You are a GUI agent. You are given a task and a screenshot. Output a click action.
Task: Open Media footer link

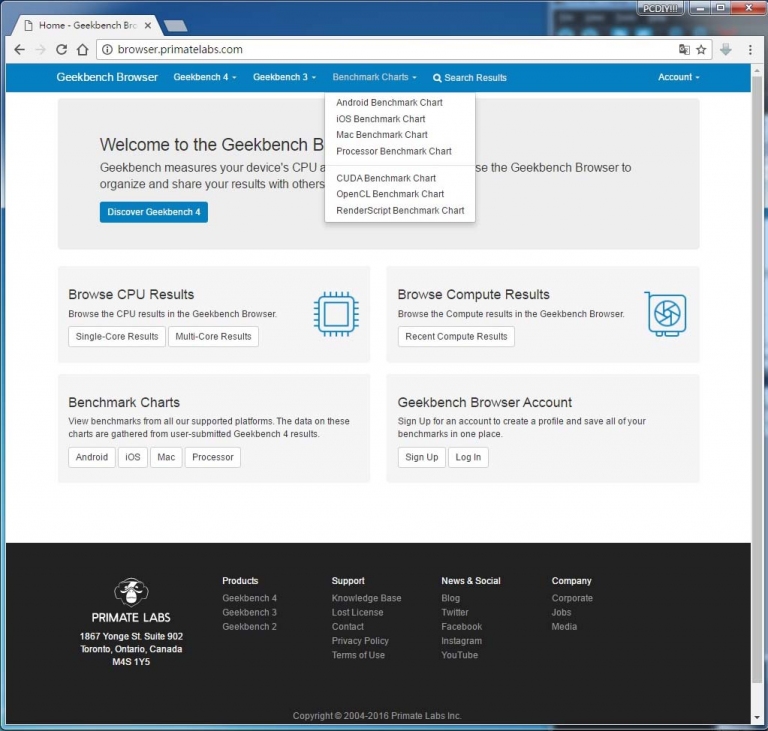pos(564,627)
